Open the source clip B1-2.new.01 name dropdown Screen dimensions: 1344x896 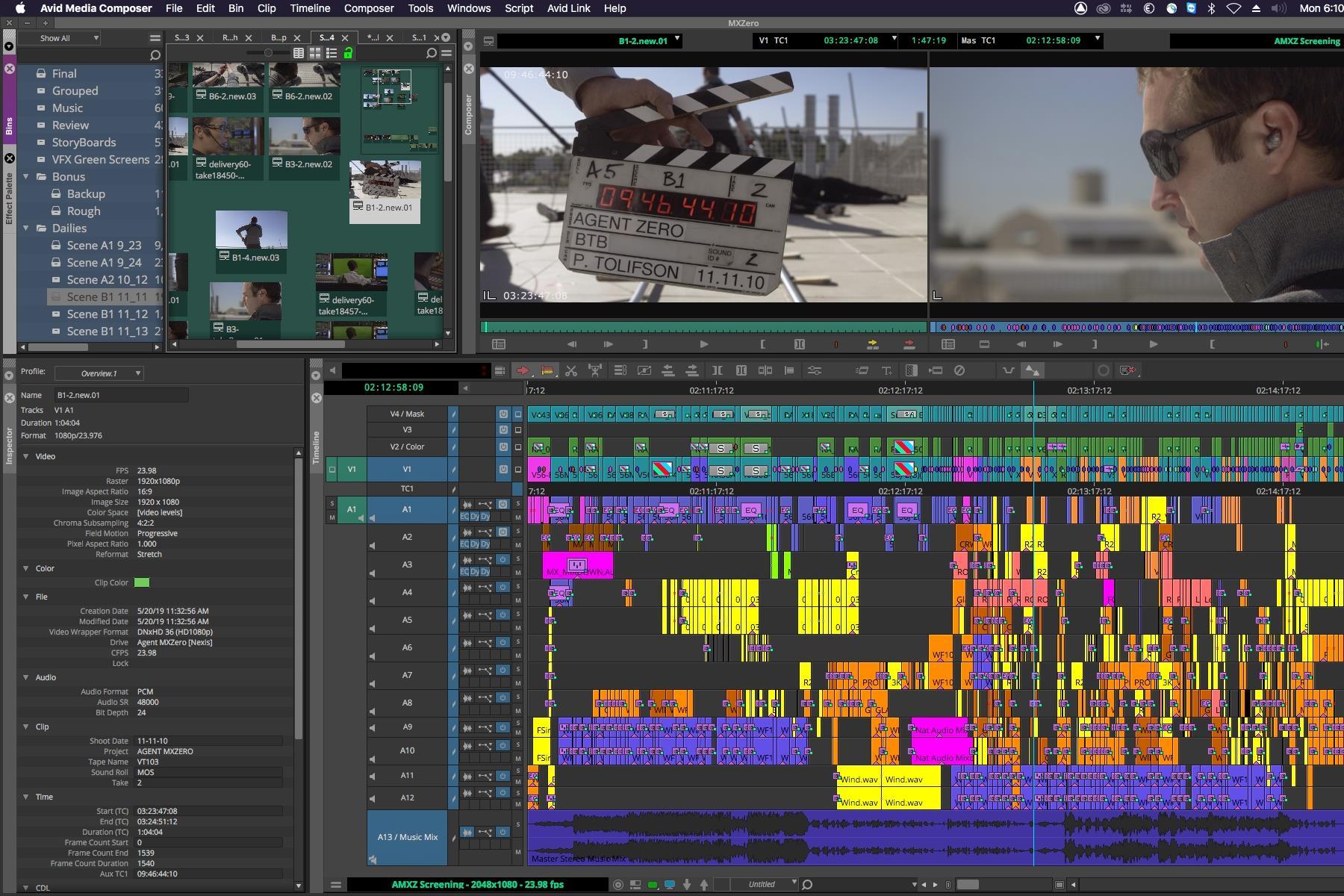(x=677, y=39)
